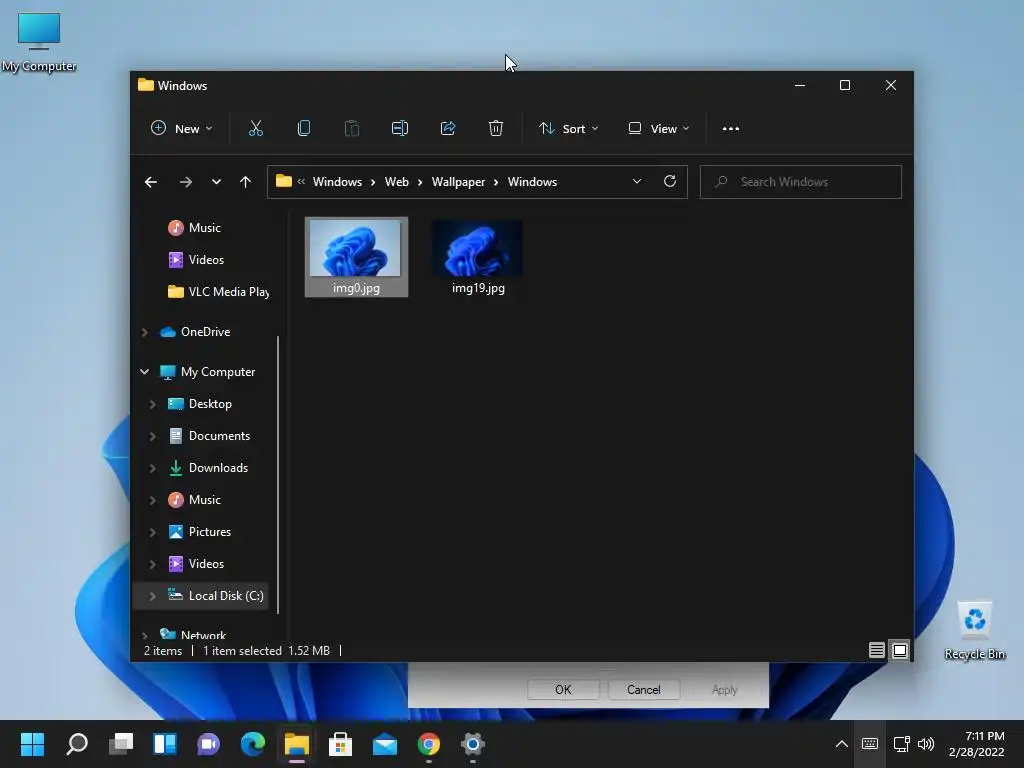This screenshot has width=1024, height=768.
Task: Click Cancel in the dialog behind
Action: [643, 690]
